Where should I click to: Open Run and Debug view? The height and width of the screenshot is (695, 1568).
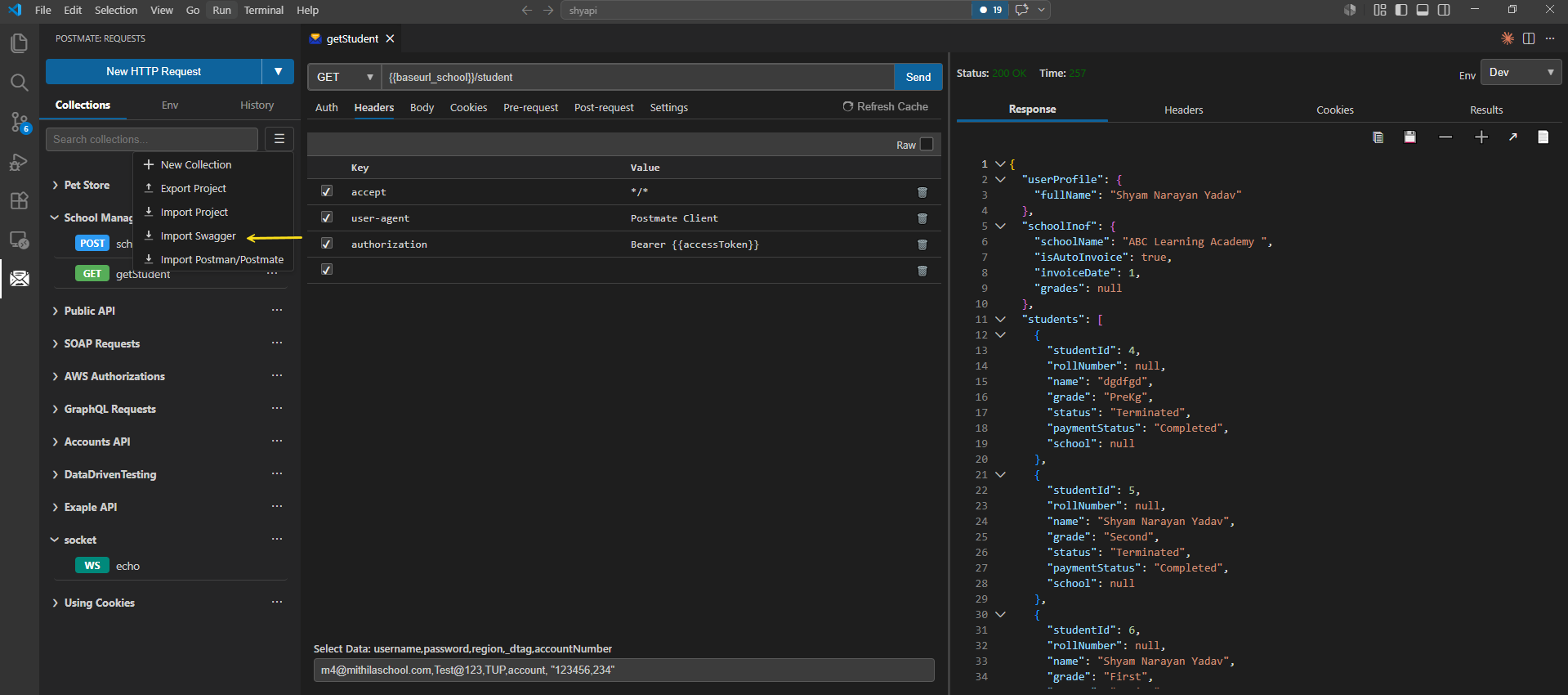19,162
